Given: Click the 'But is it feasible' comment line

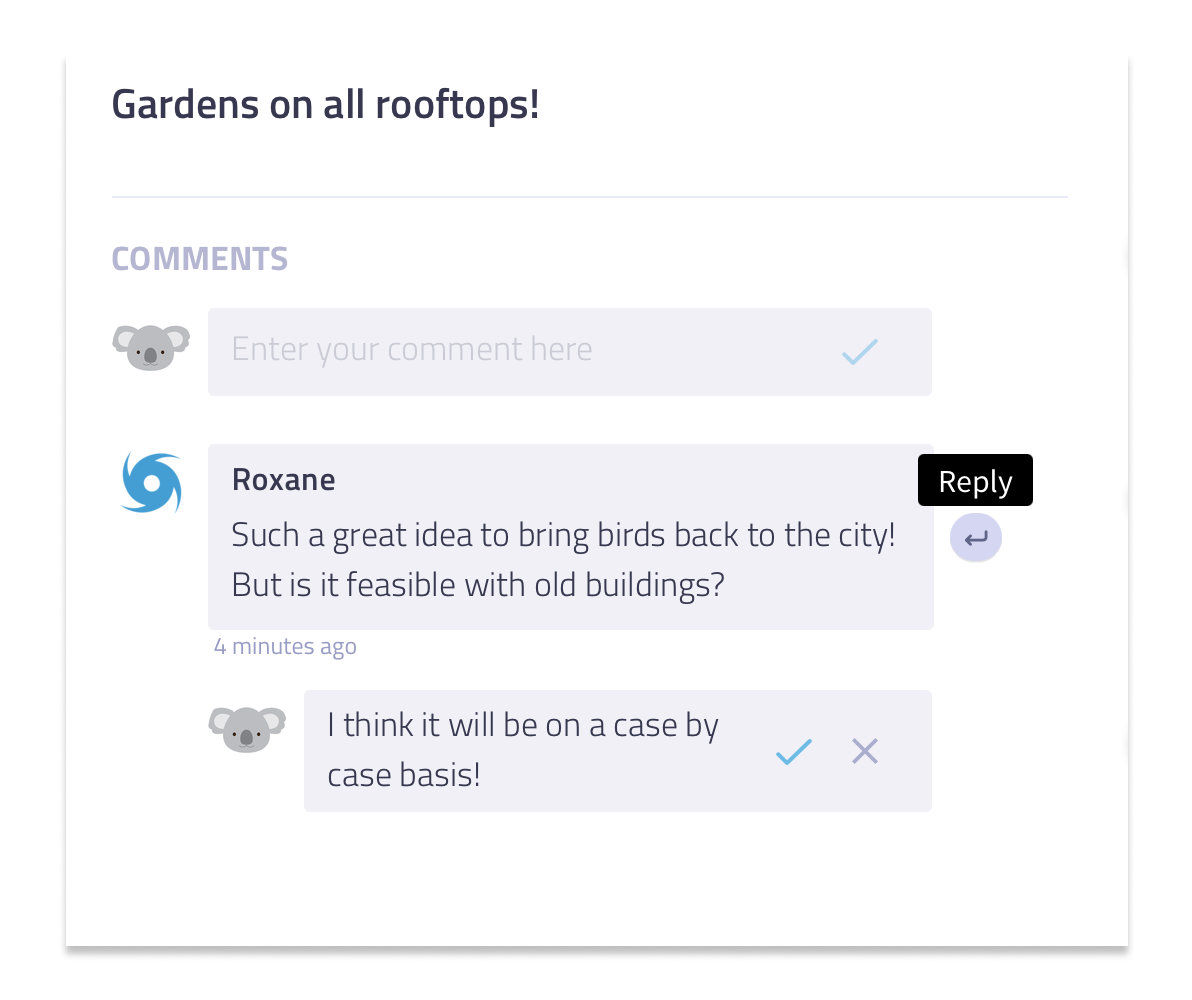Looking at the screenshot, I should click(x=478, y=586).
